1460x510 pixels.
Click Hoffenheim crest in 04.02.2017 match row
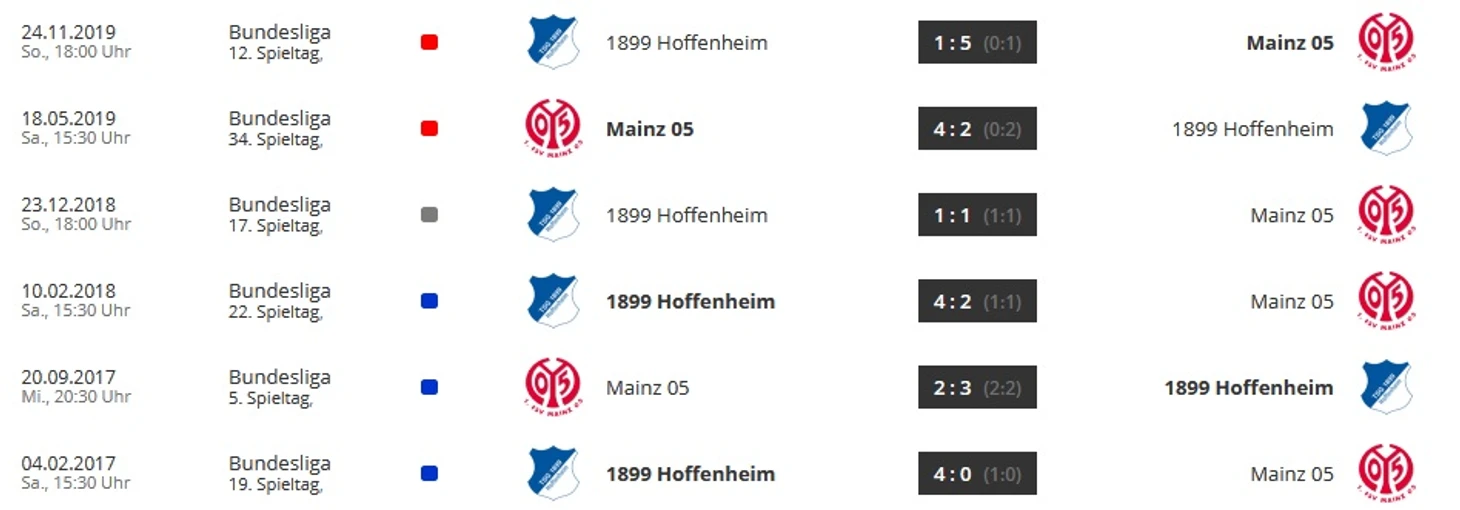[553, 472]
